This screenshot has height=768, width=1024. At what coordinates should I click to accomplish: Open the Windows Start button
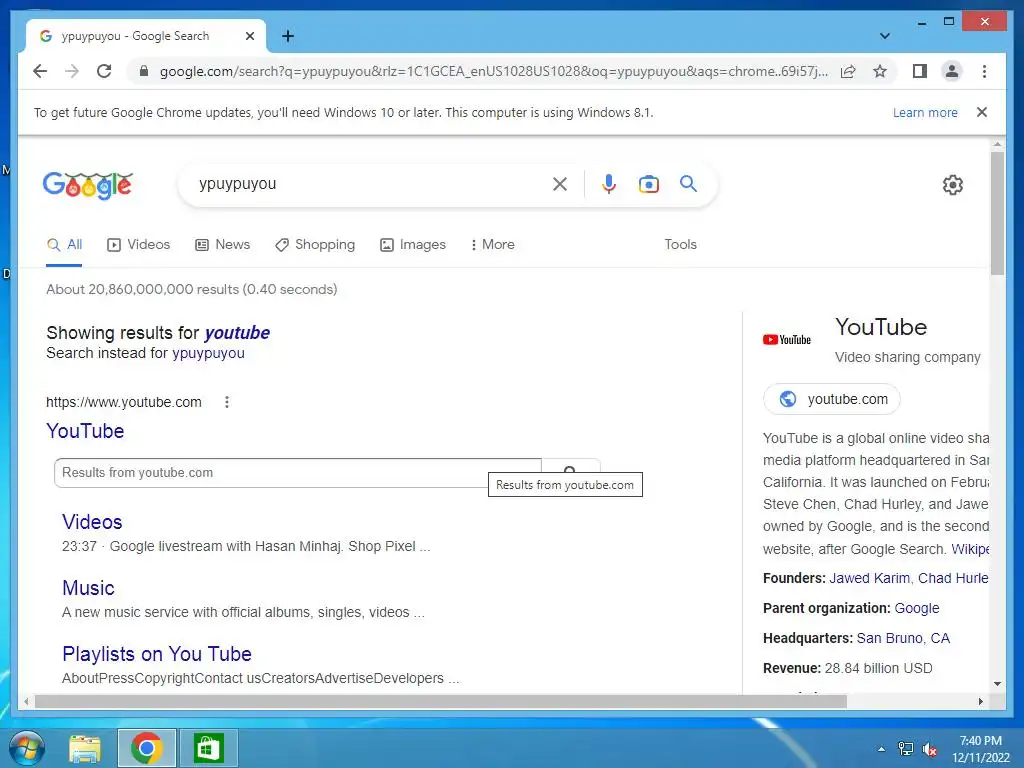pyautogui.click(x=27, y=748)
